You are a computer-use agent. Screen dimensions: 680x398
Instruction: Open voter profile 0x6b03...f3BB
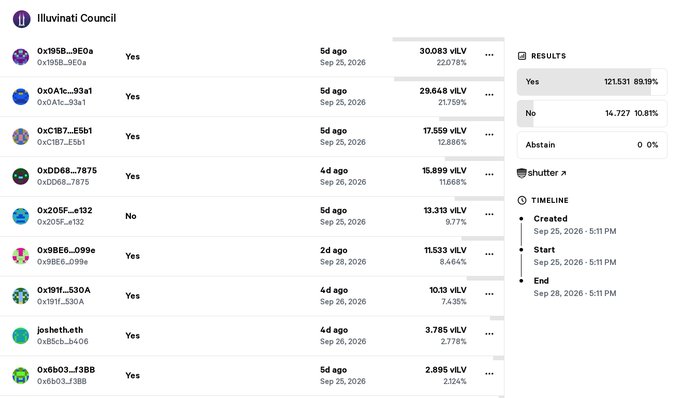66,370
